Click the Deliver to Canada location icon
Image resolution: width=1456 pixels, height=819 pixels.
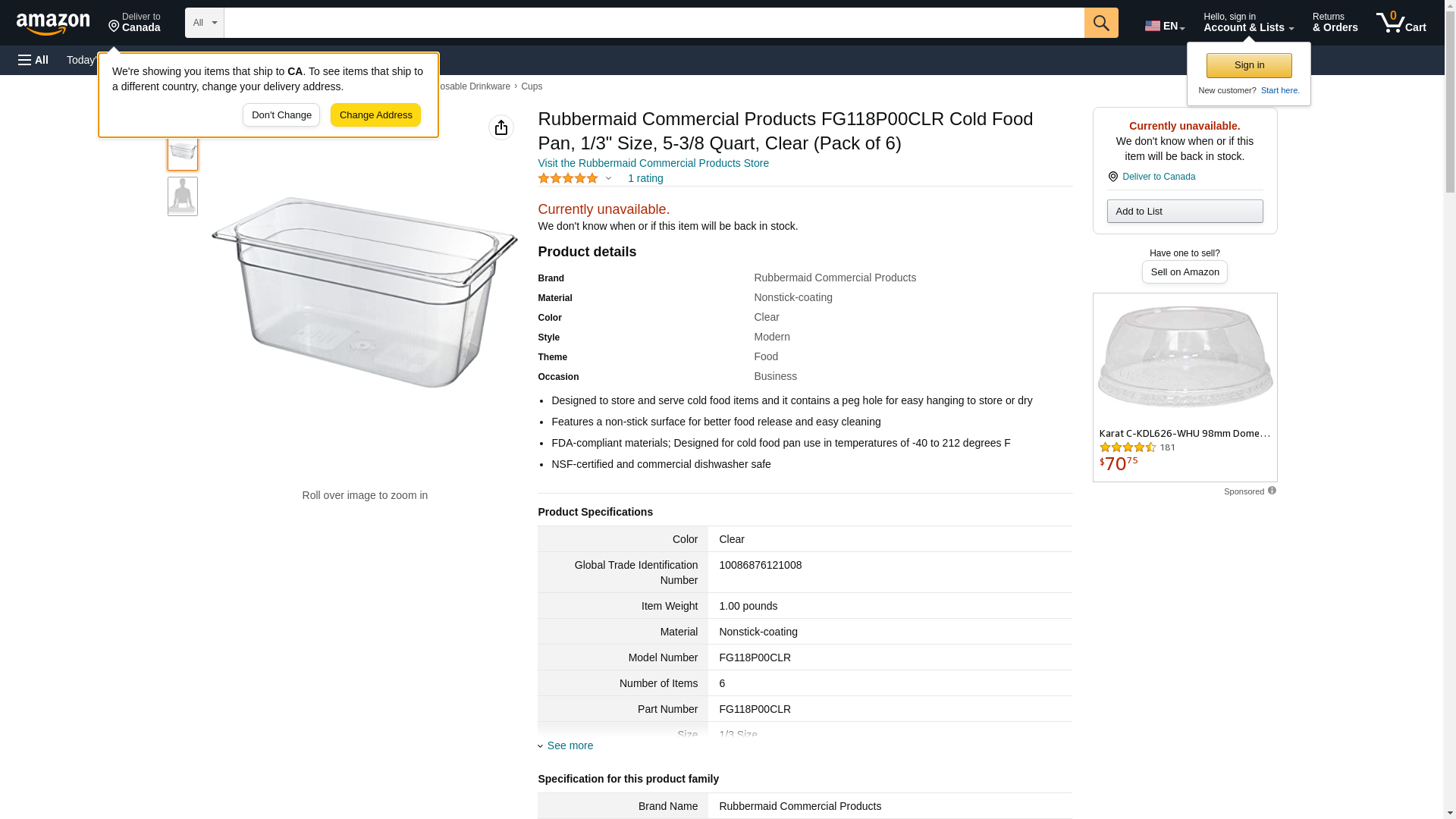(x=1112, y=177)
